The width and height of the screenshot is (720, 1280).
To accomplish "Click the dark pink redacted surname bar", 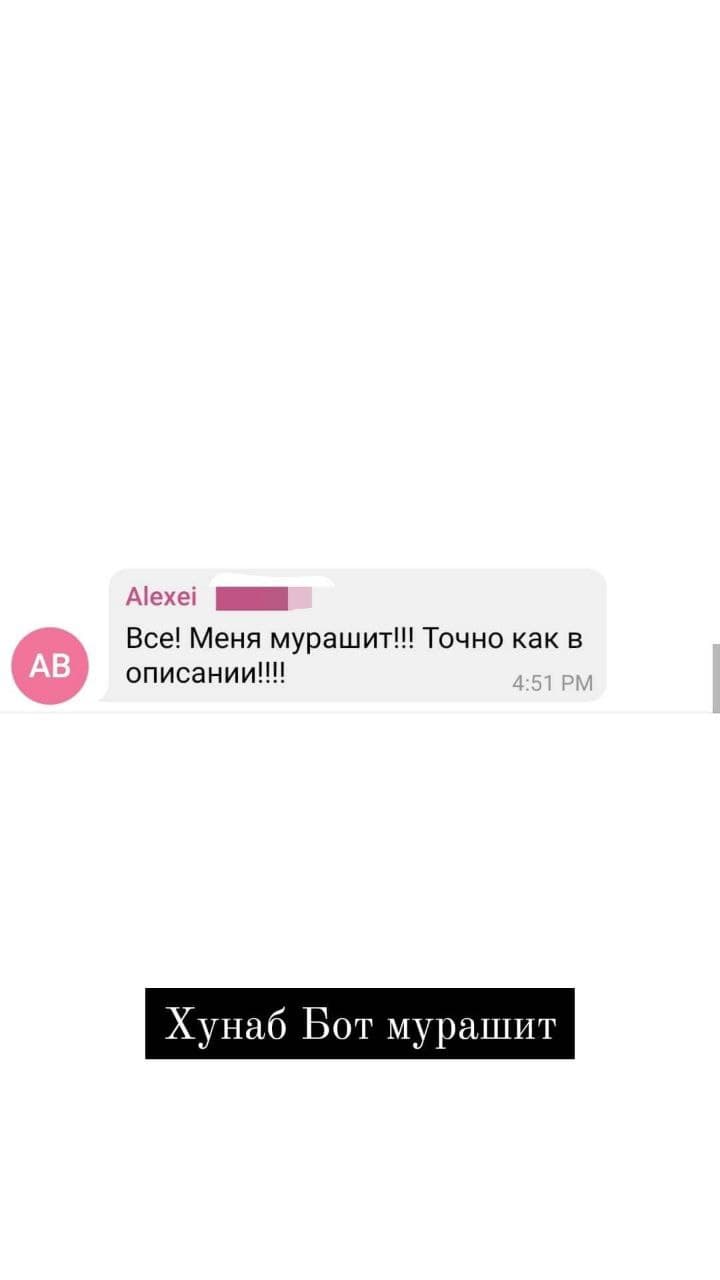I will (x=252, y=598).
